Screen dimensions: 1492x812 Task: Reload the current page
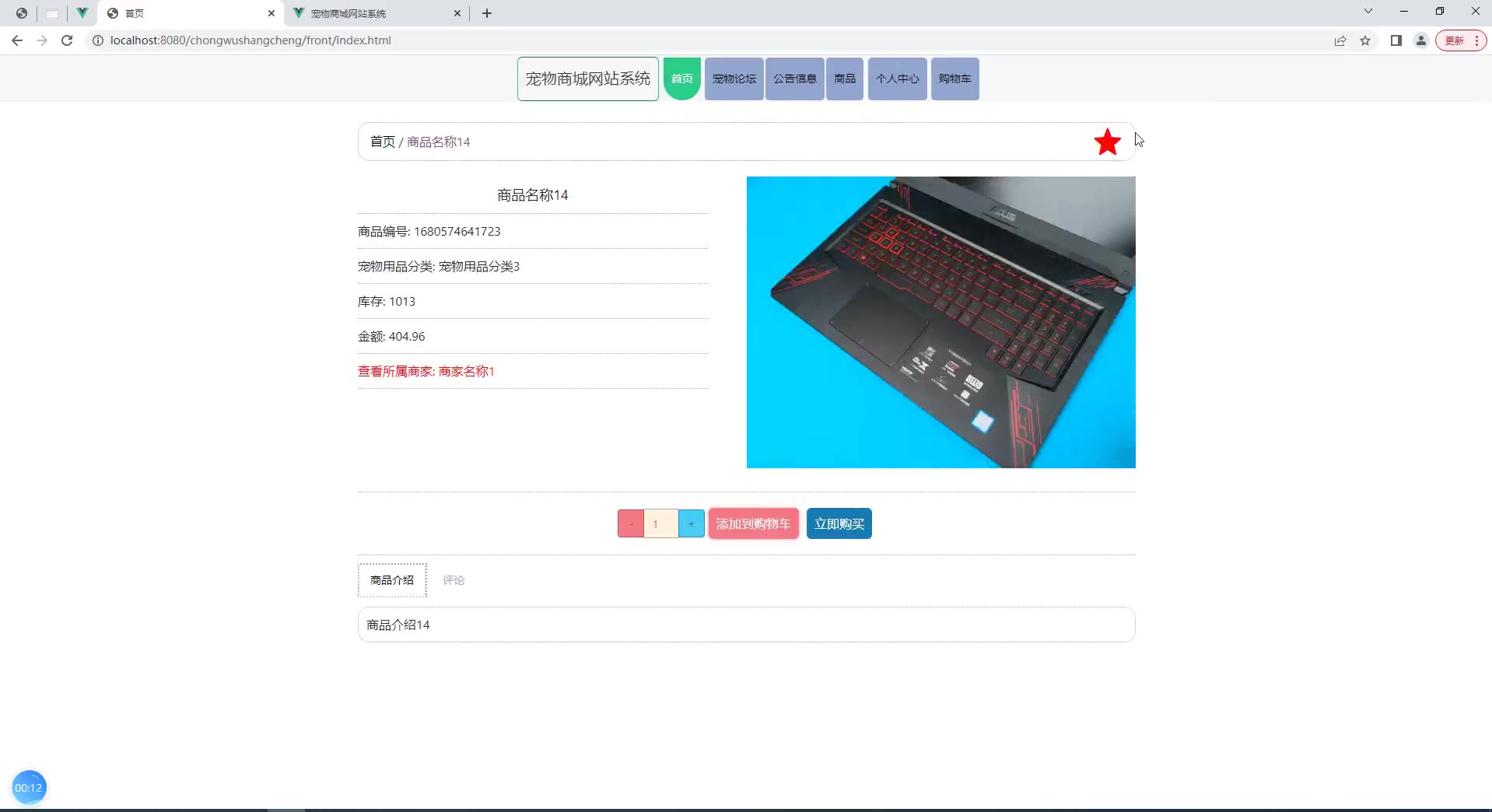[x=67, y=40]
